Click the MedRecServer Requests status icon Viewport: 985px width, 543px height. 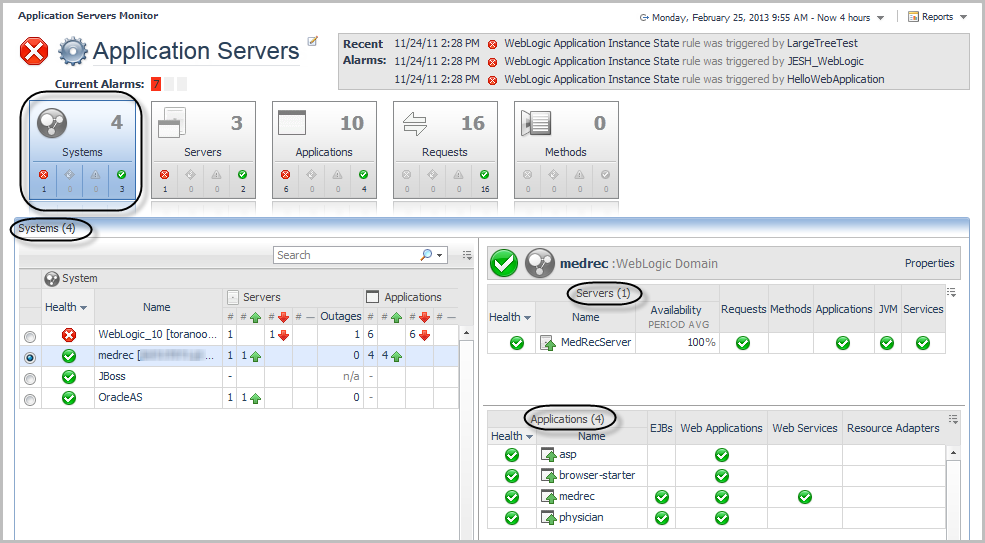coord(743,343)
